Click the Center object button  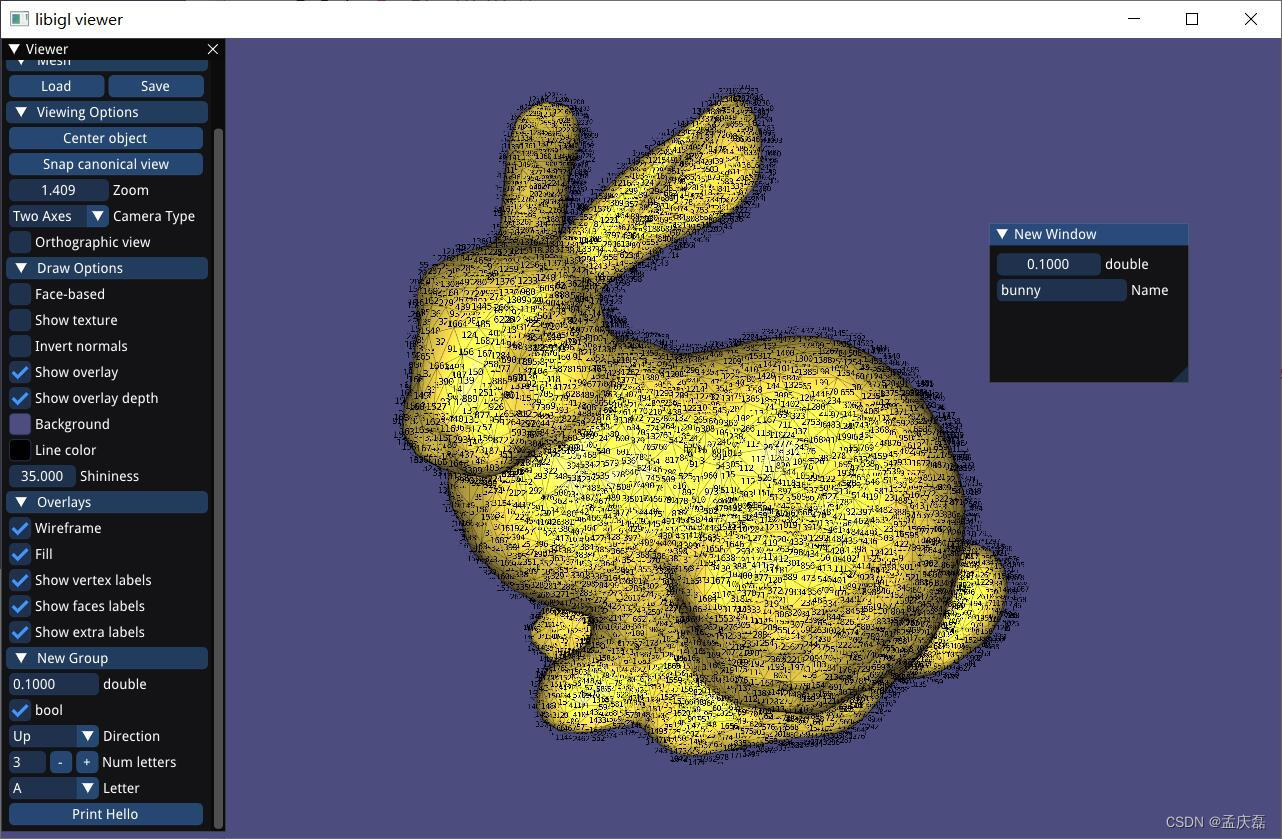[x=105, y=138]
